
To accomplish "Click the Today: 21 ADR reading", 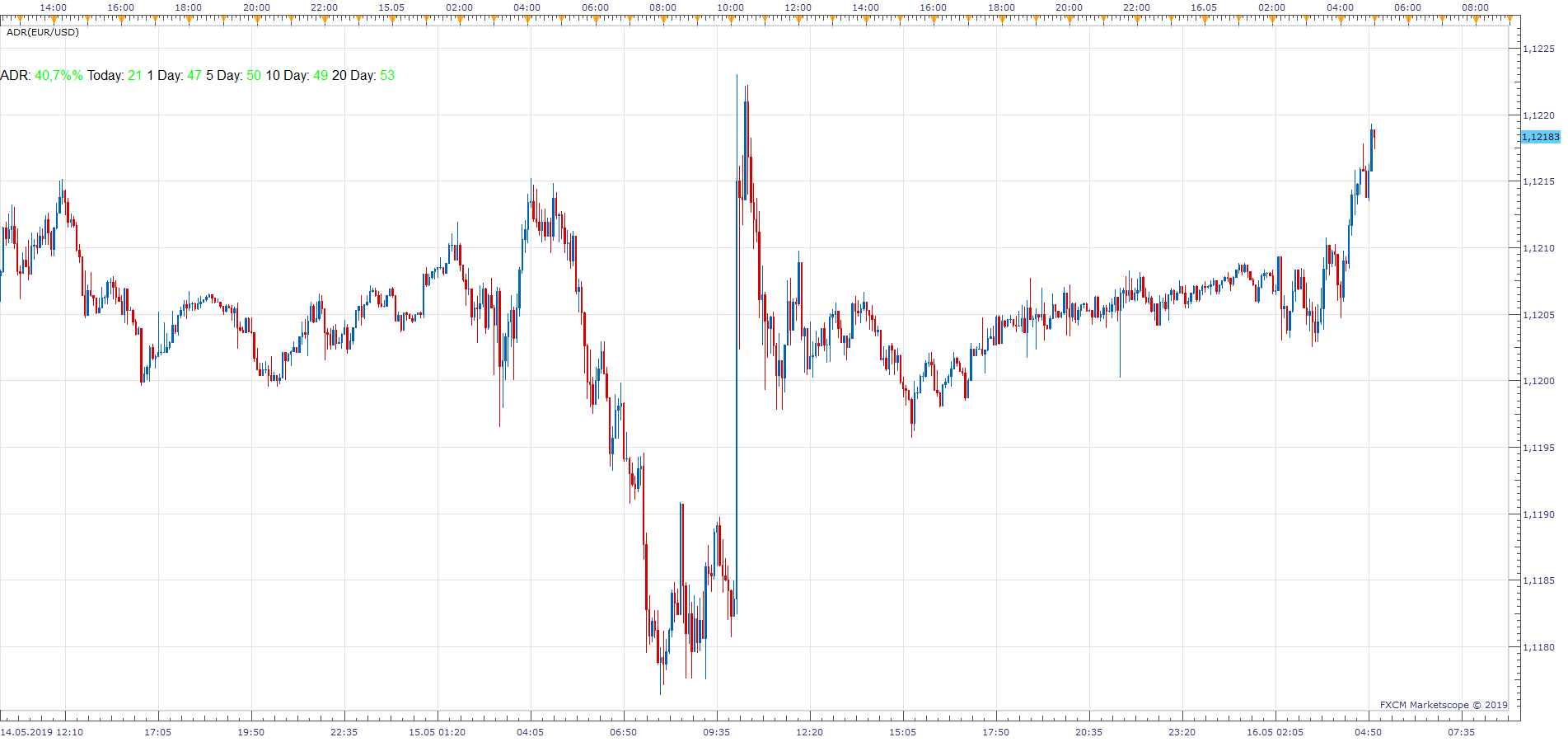I will [115, 76].
